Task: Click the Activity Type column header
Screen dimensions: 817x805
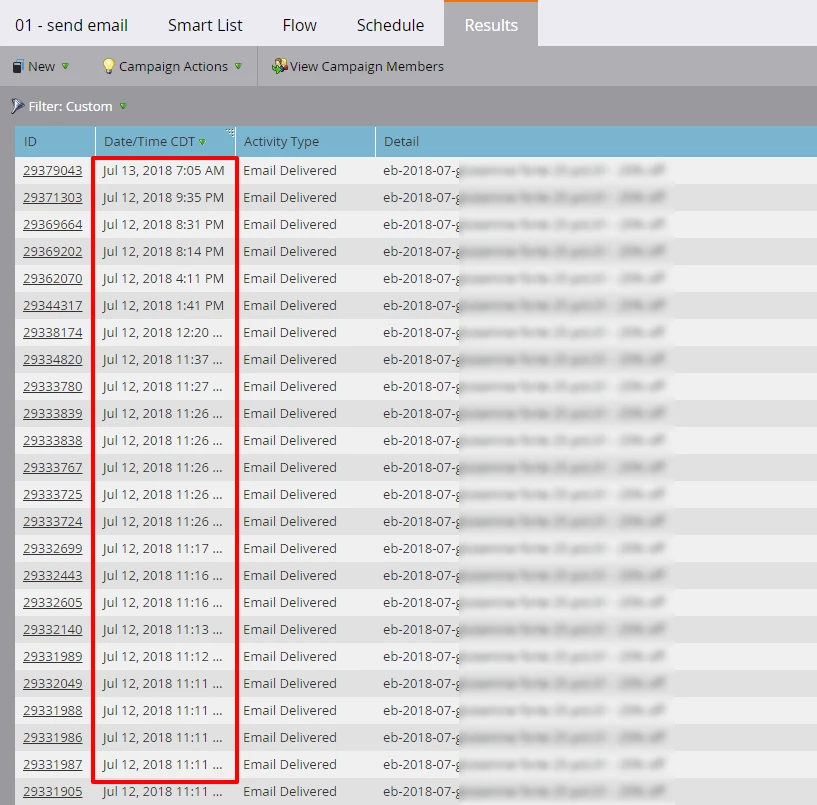Action: (x=305, y=142)
